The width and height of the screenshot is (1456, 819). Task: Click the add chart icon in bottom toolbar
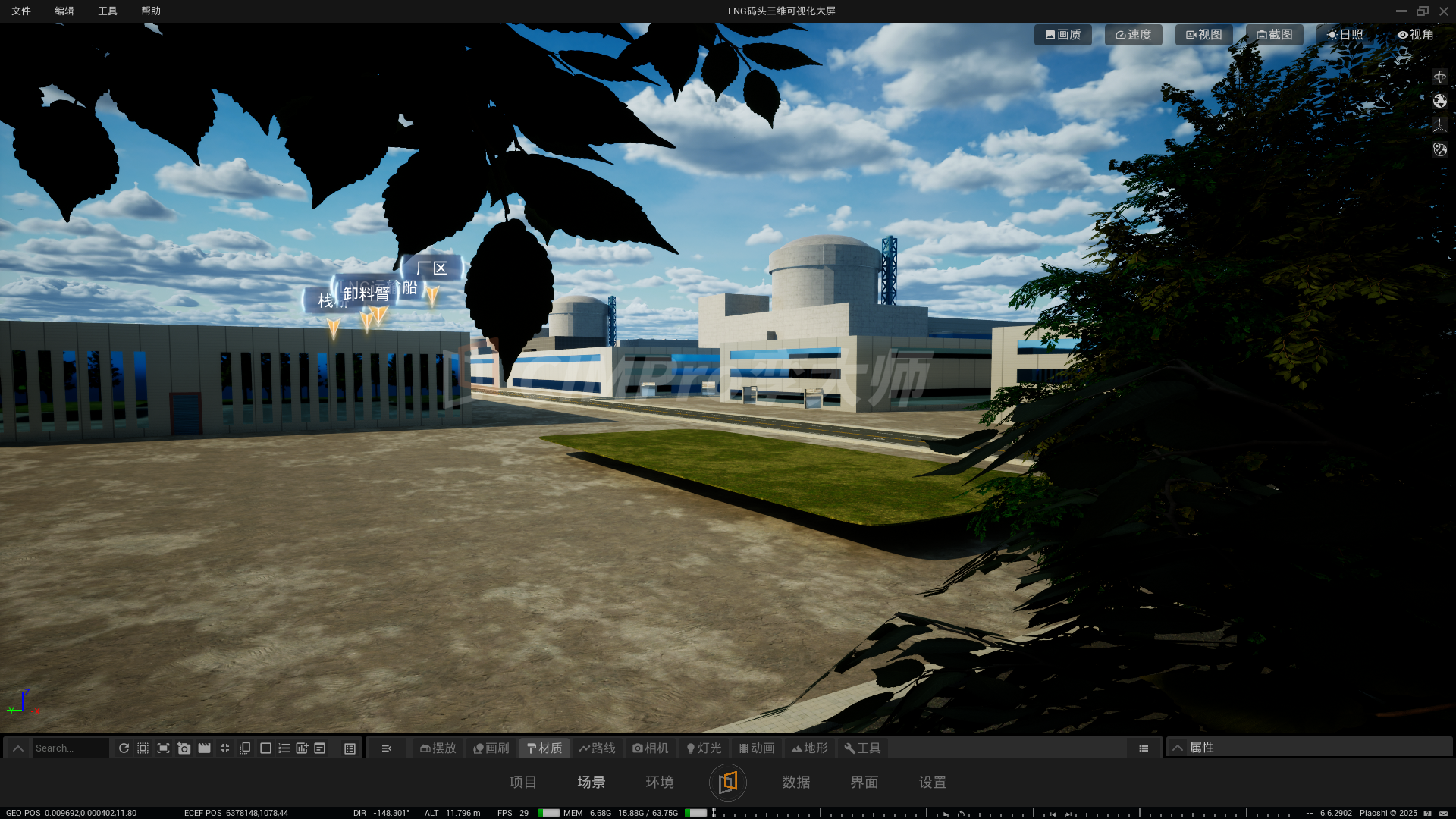pyautogui.click(x=302, y=748)
